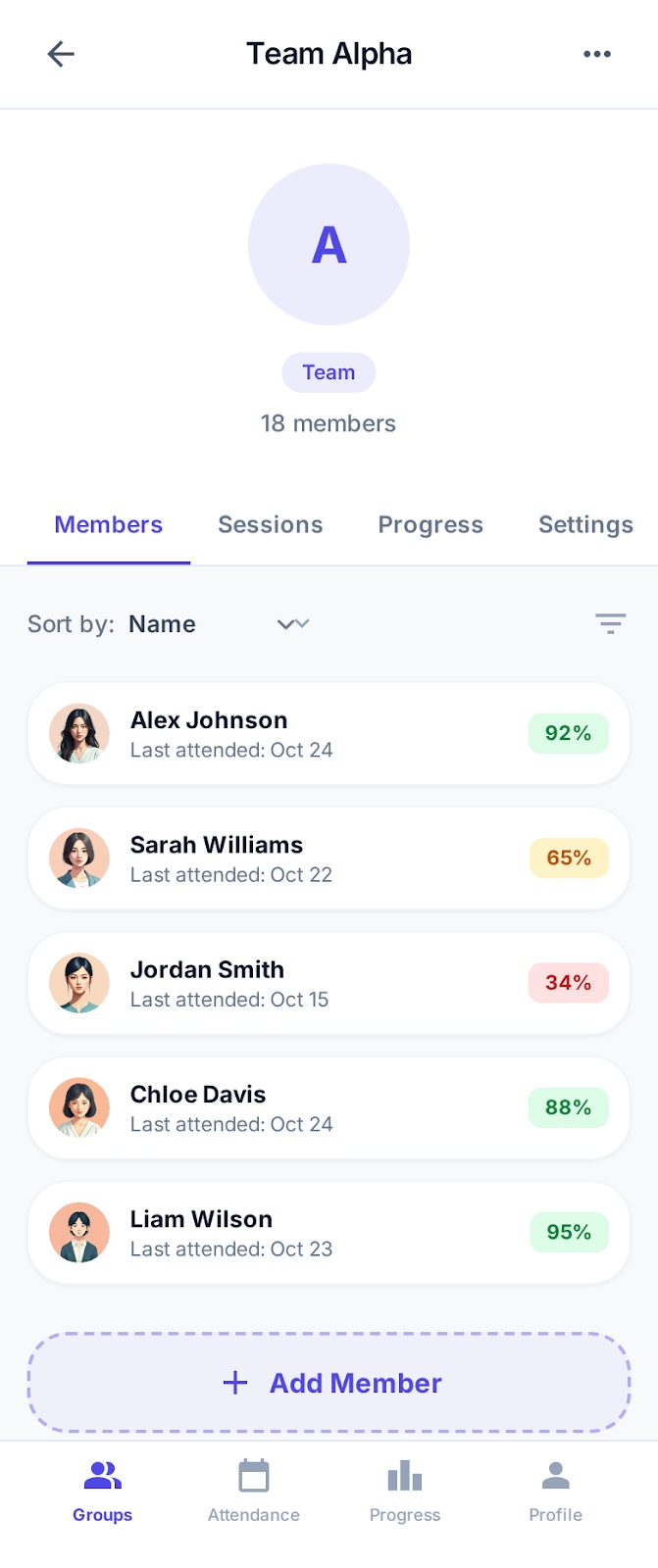Screen dimensions: 658x1568
Task: Select Jordan Smith's member card
Action: pyautogui.click(x=329, y=983)
